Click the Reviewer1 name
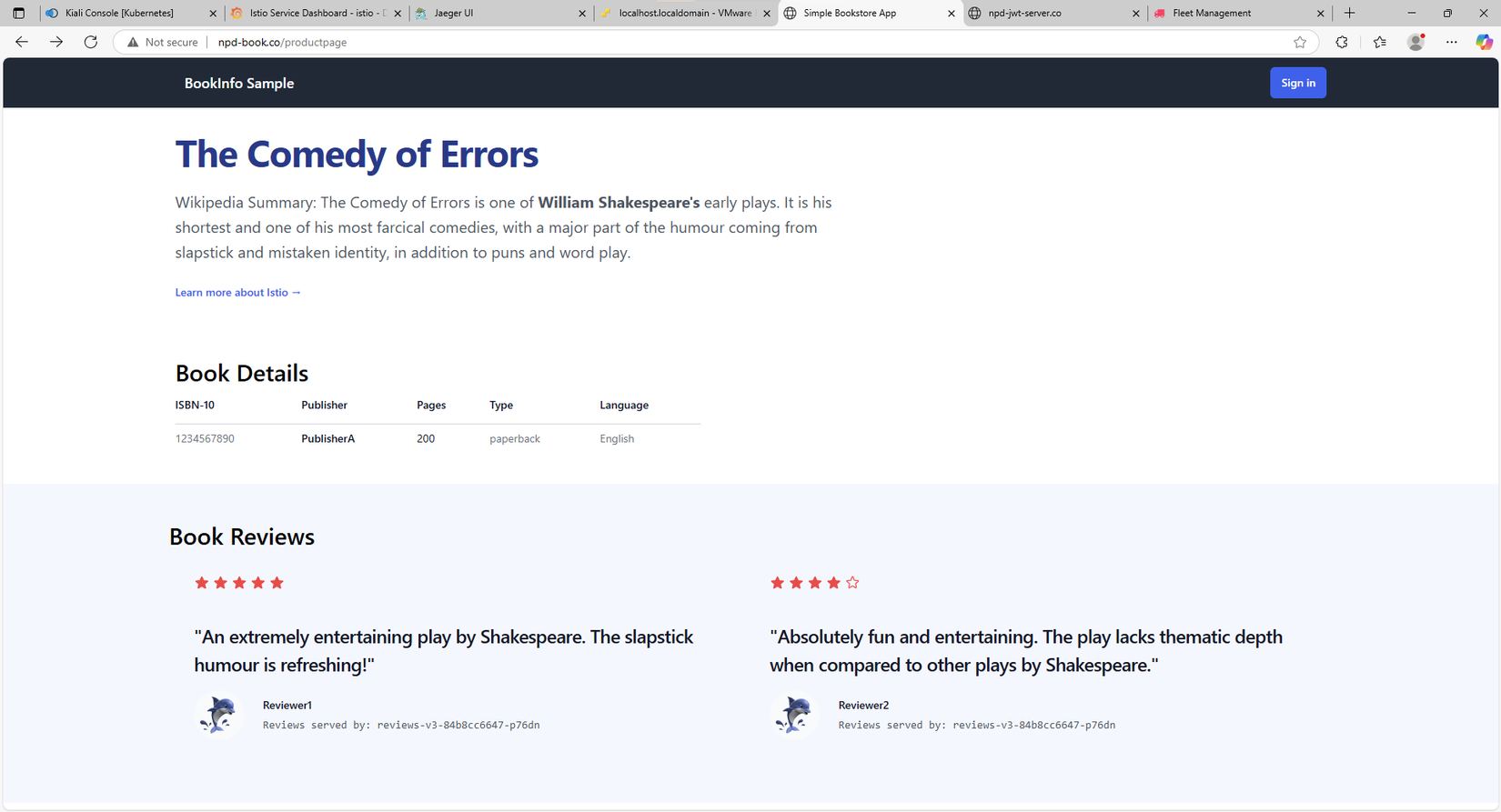Image resolution: width=1501 pixels, height=812 pixels. (287, 706)
